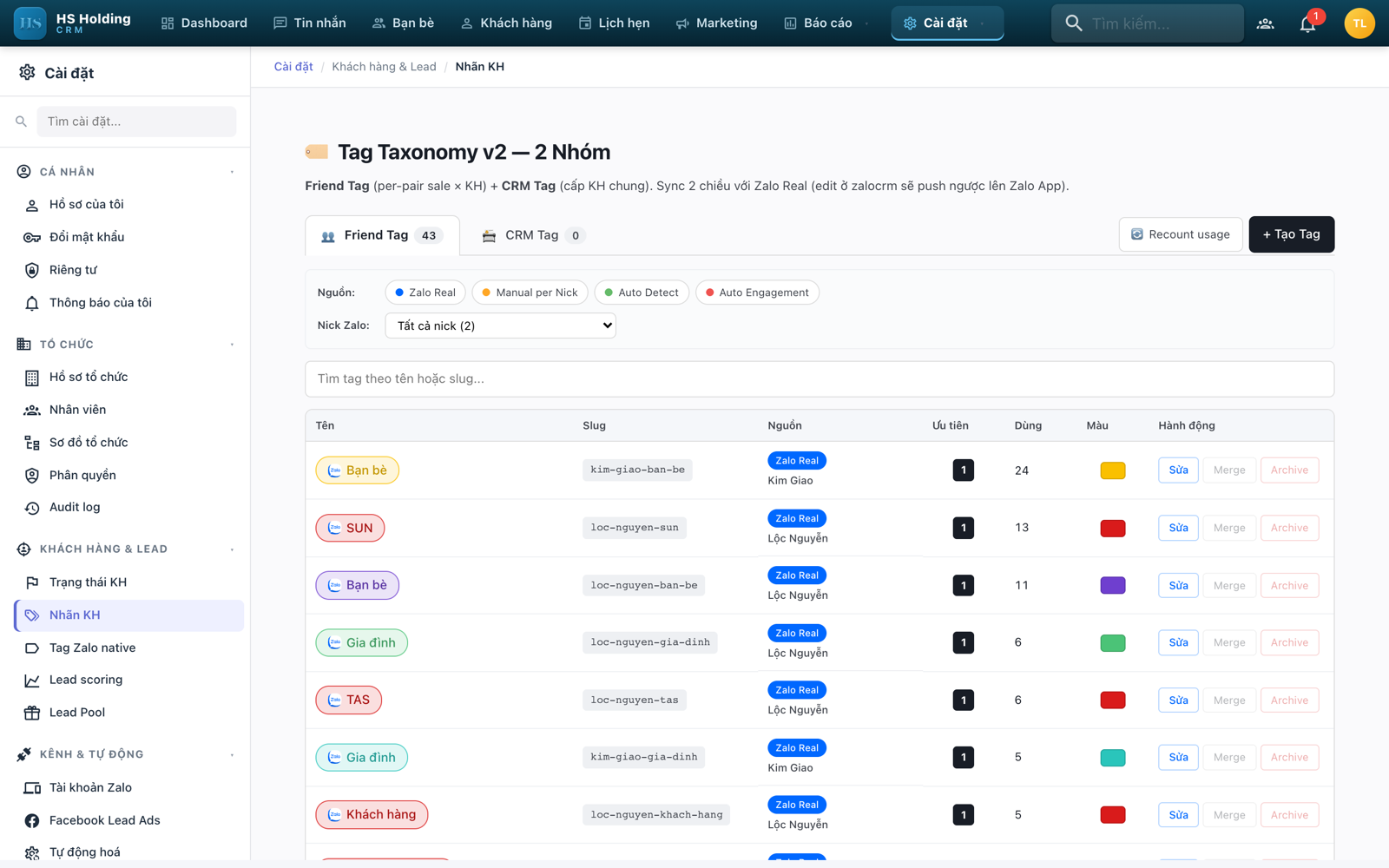Click the loc-nguyen-khach-hang slug
The height and width of the screenshot is (868, 1389).
coord(656,815)
